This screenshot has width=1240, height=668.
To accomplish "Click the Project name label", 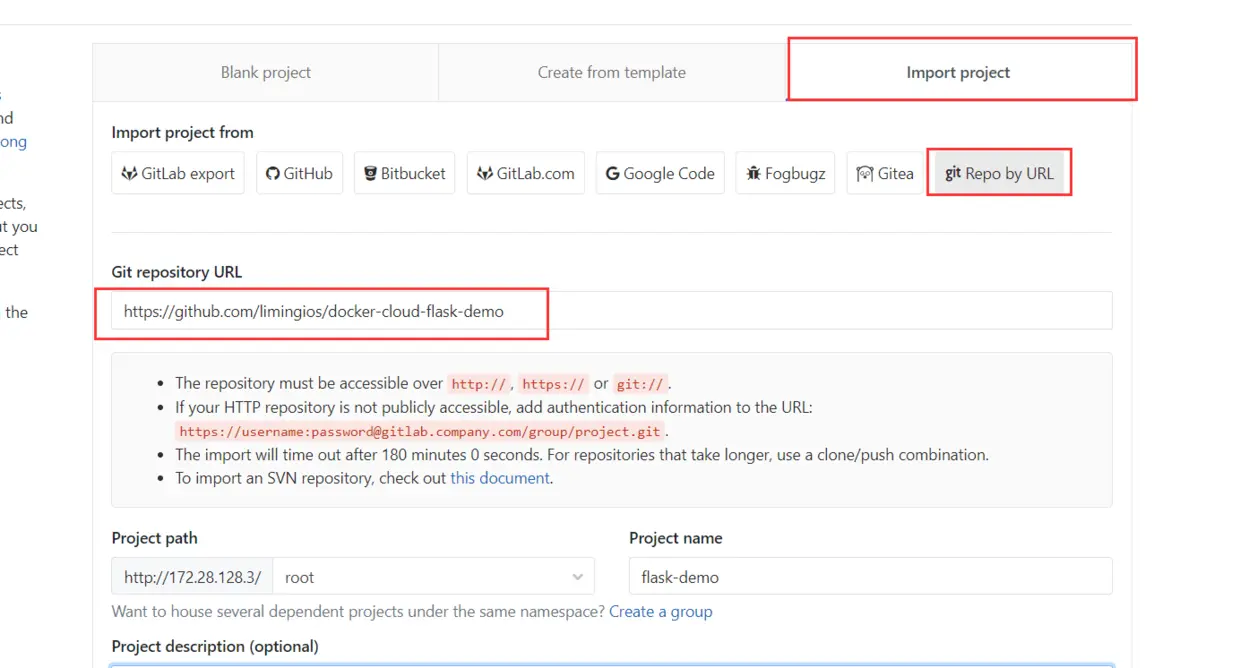I will click(x=676, y=538).
